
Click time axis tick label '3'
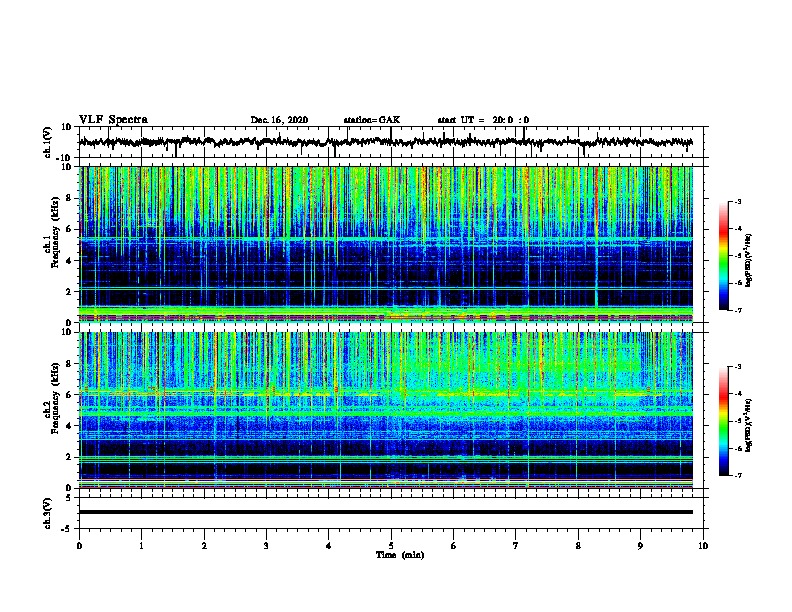pyautogui.click(x=266, y=546)
